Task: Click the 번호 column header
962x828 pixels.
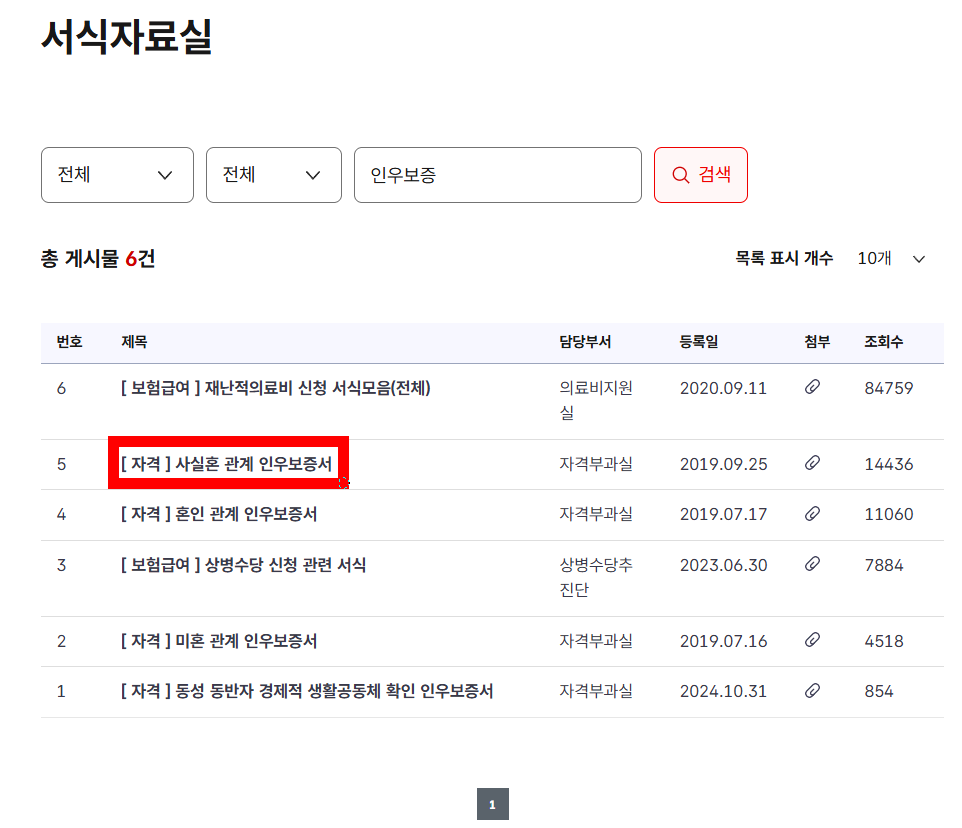Action: (69, 342)
